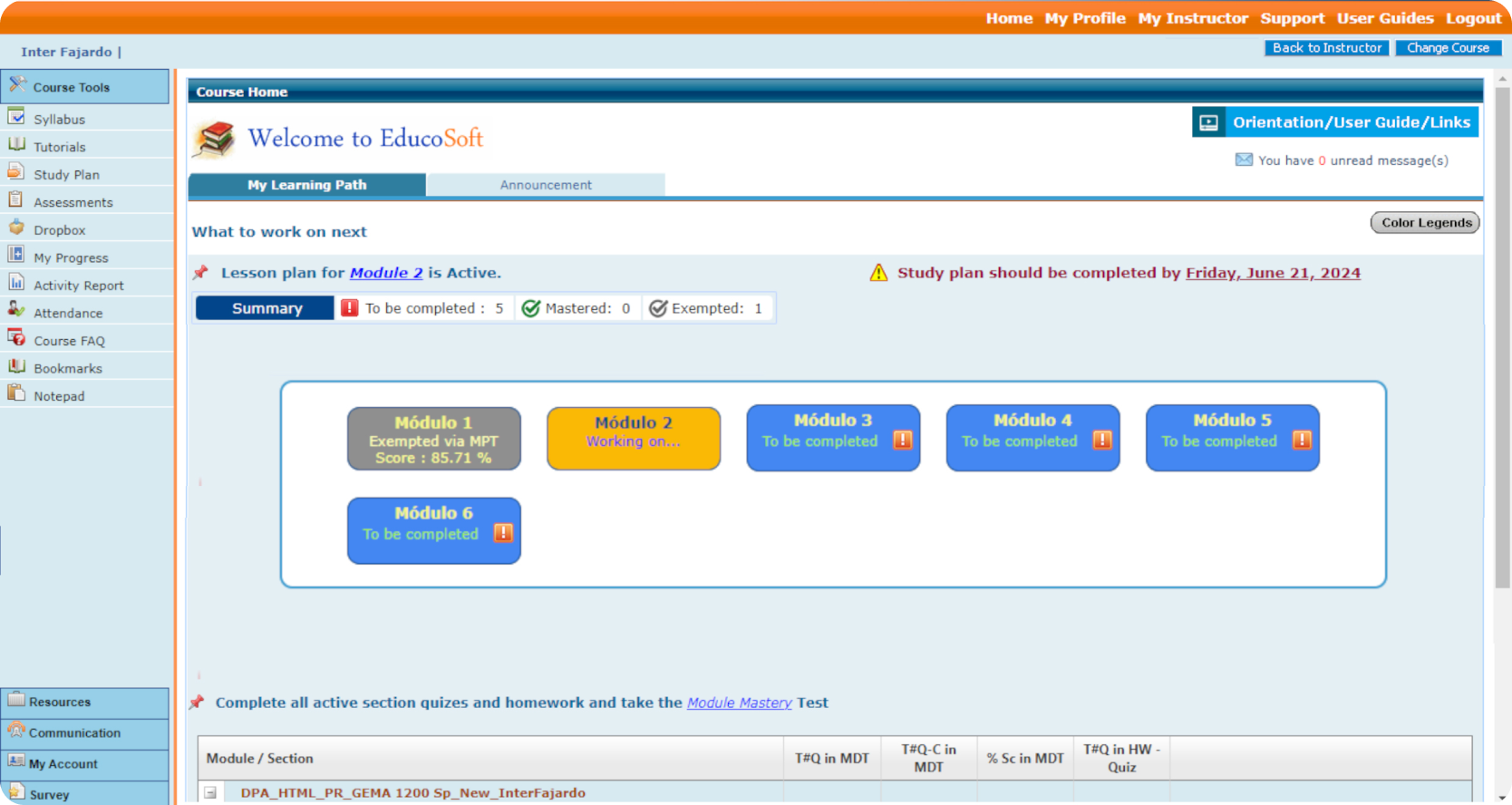This screenshot has width=1512, height=805.
Task: Click the Module / Section column header
Action: 490,758
